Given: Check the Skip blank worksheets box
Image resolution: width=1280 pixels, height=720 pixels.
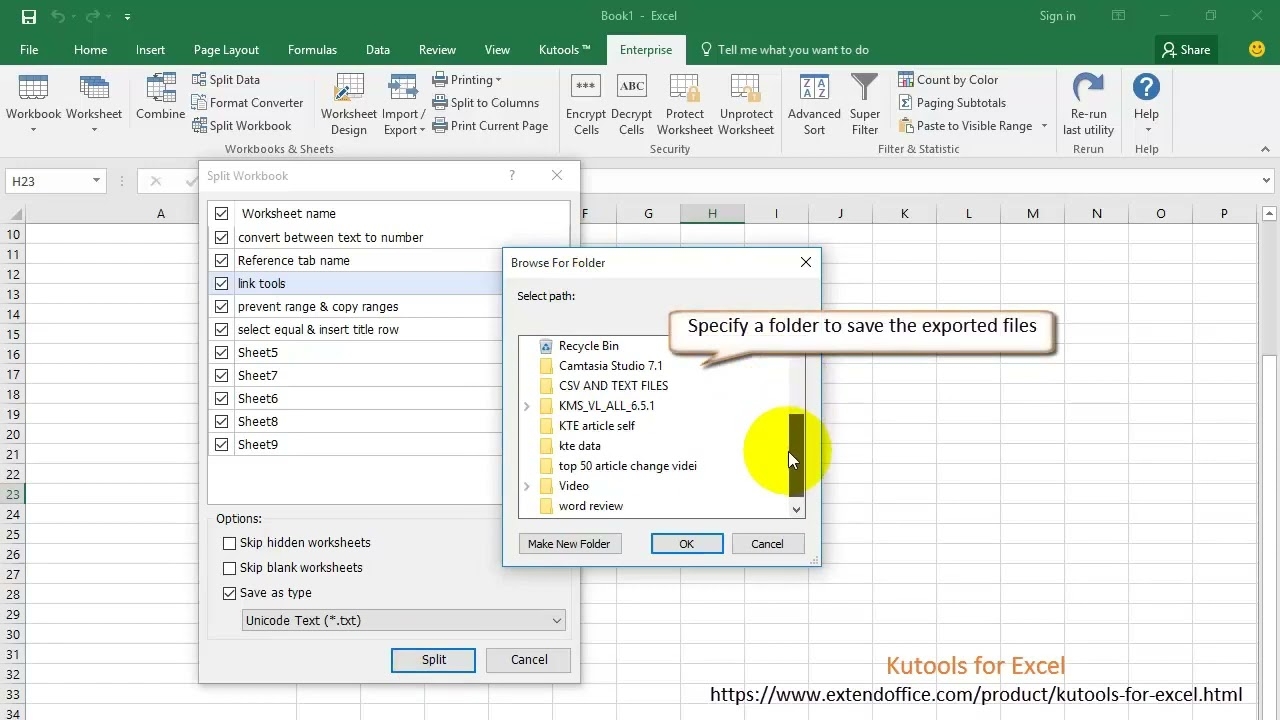Looking at the screenshot, I should (230, 568).
